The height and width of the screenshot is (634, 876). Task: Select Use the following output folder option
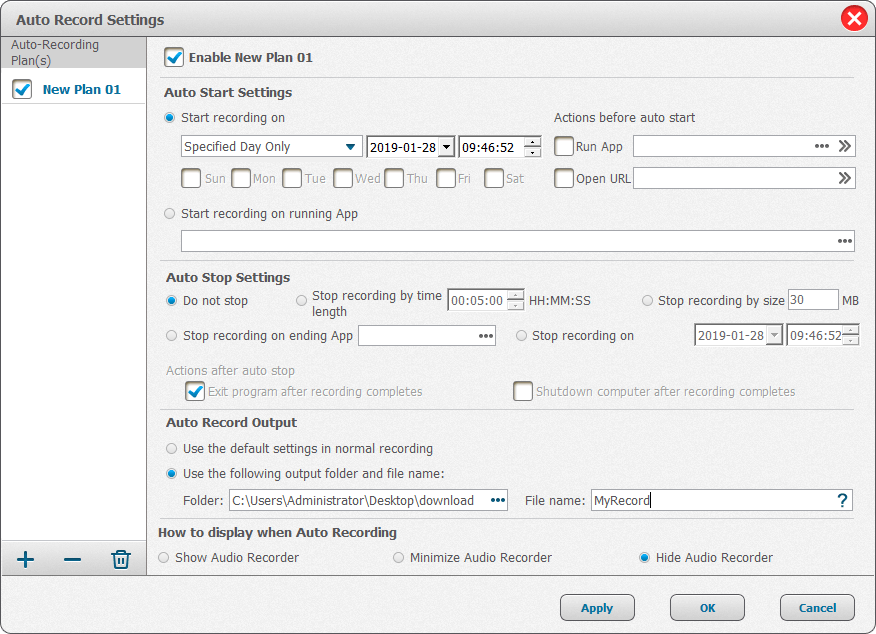172,474
